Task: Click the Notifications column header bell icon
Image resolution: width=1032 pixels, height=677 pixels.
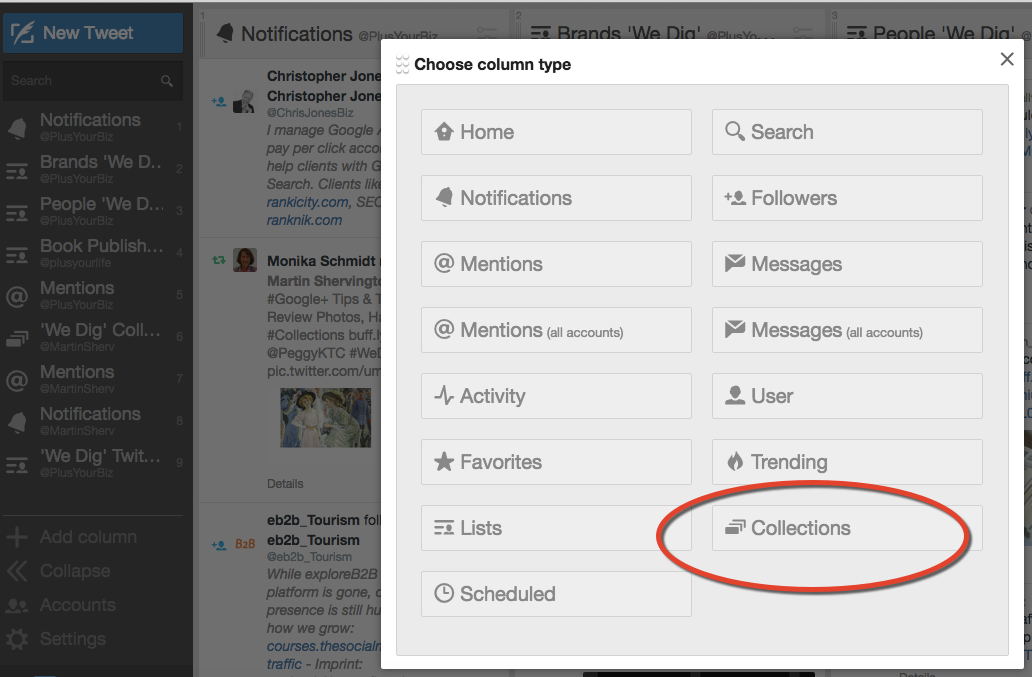Action: click(225, 33)
